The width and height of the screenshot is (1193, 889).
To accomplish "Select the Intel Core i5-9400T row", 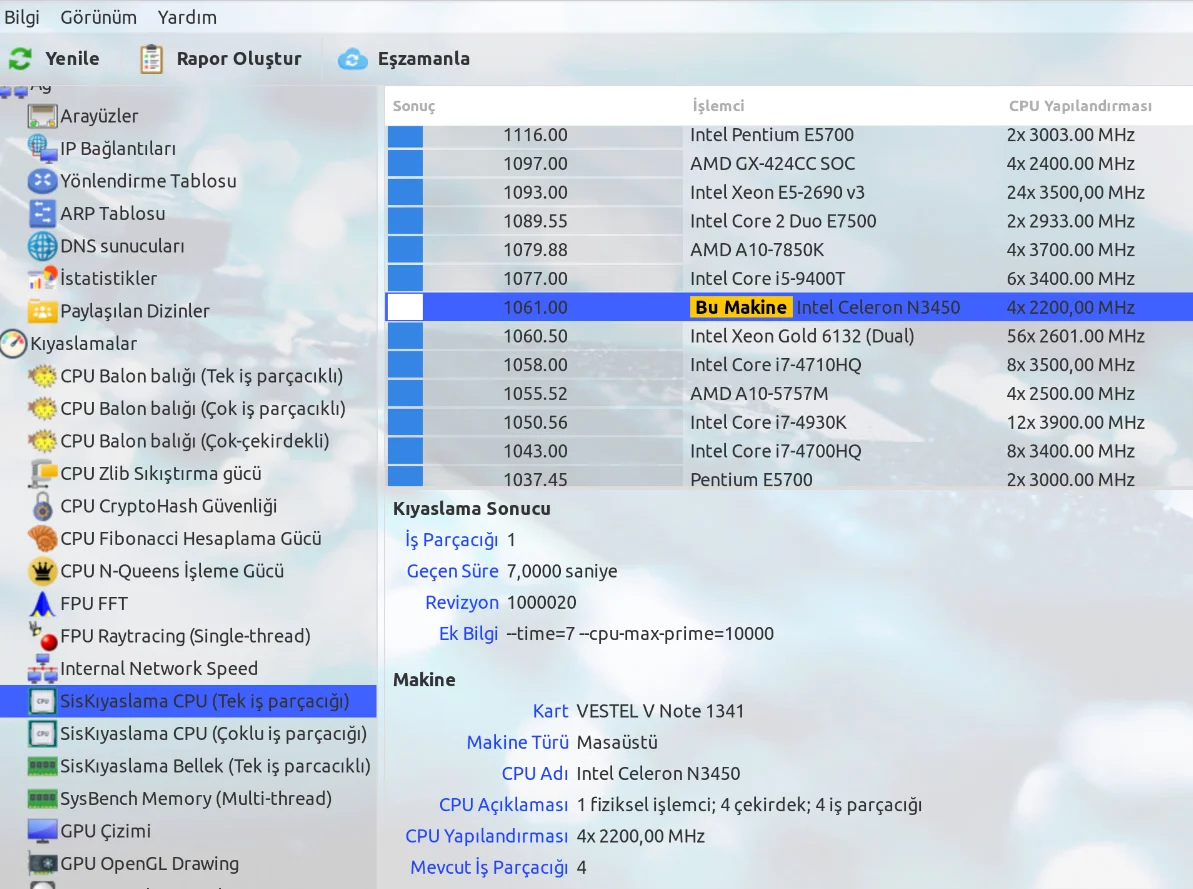I will (790, 279).
